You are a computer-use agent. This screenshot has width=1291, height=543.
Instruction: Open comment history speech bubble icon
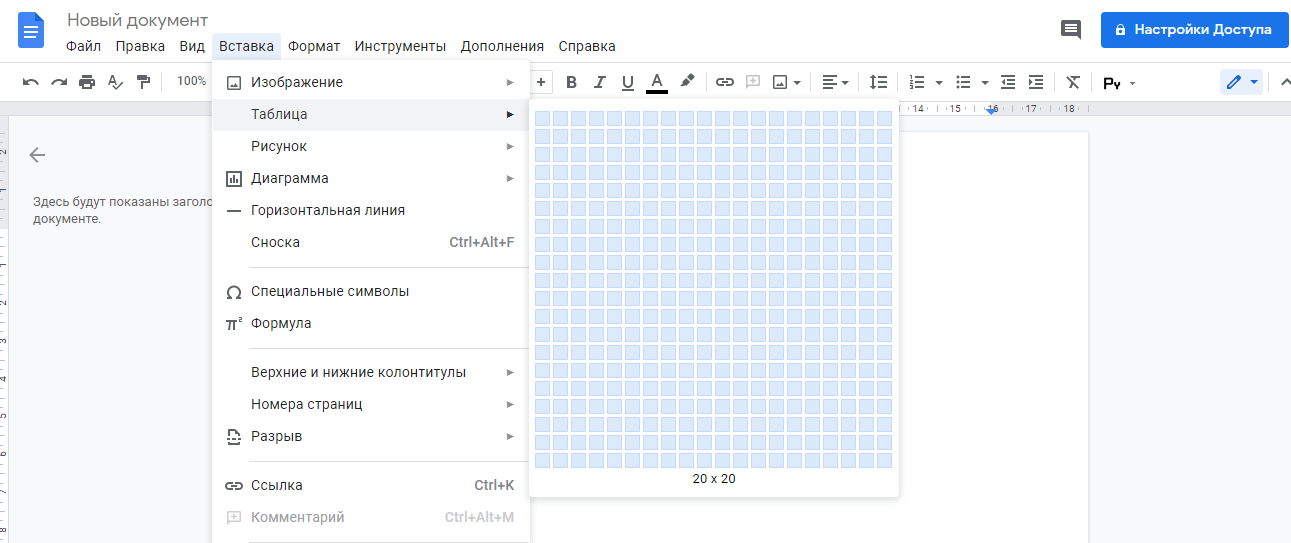(1071, 30)
